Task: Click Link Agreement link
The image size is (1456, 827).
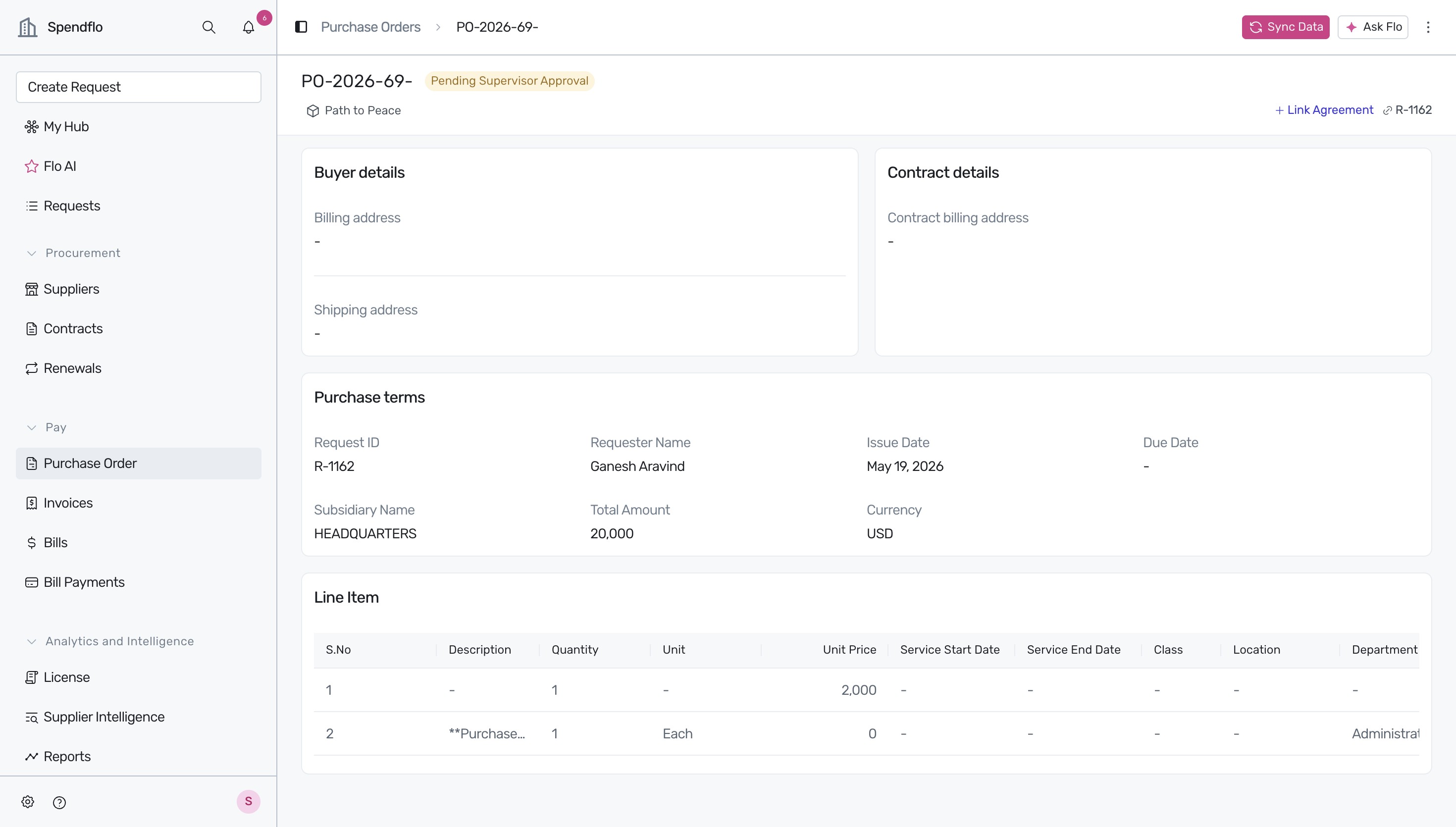Action: point(1324,110)
